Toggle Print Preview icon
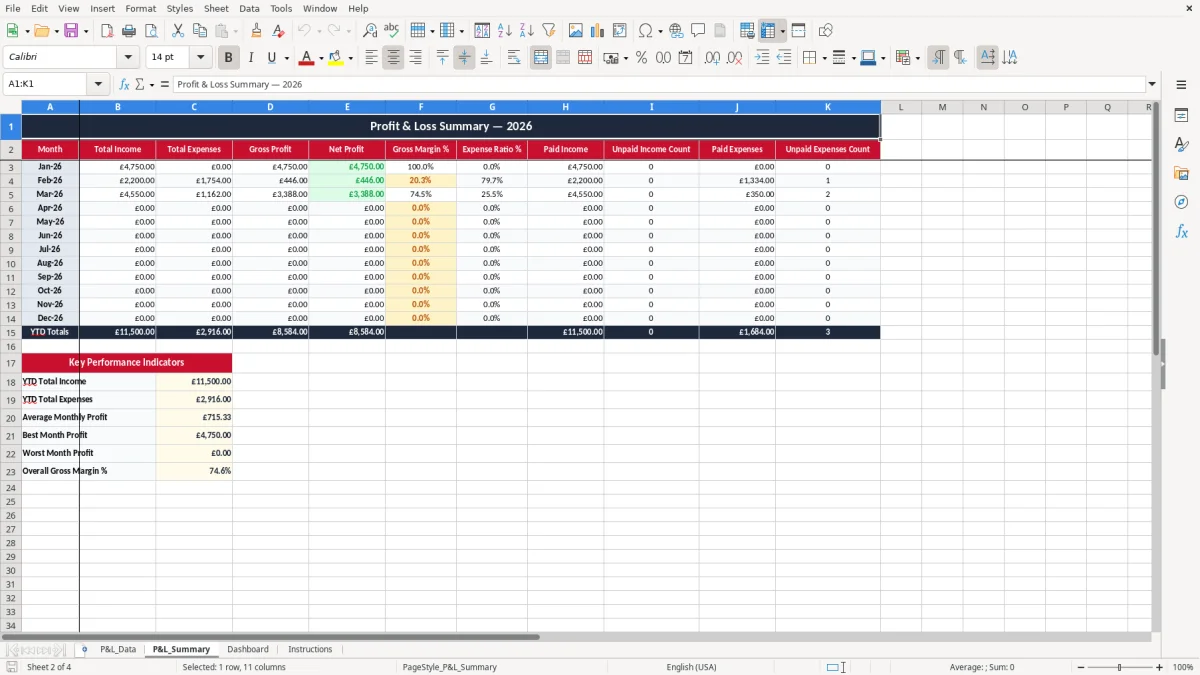 click(x=151, y=31)
